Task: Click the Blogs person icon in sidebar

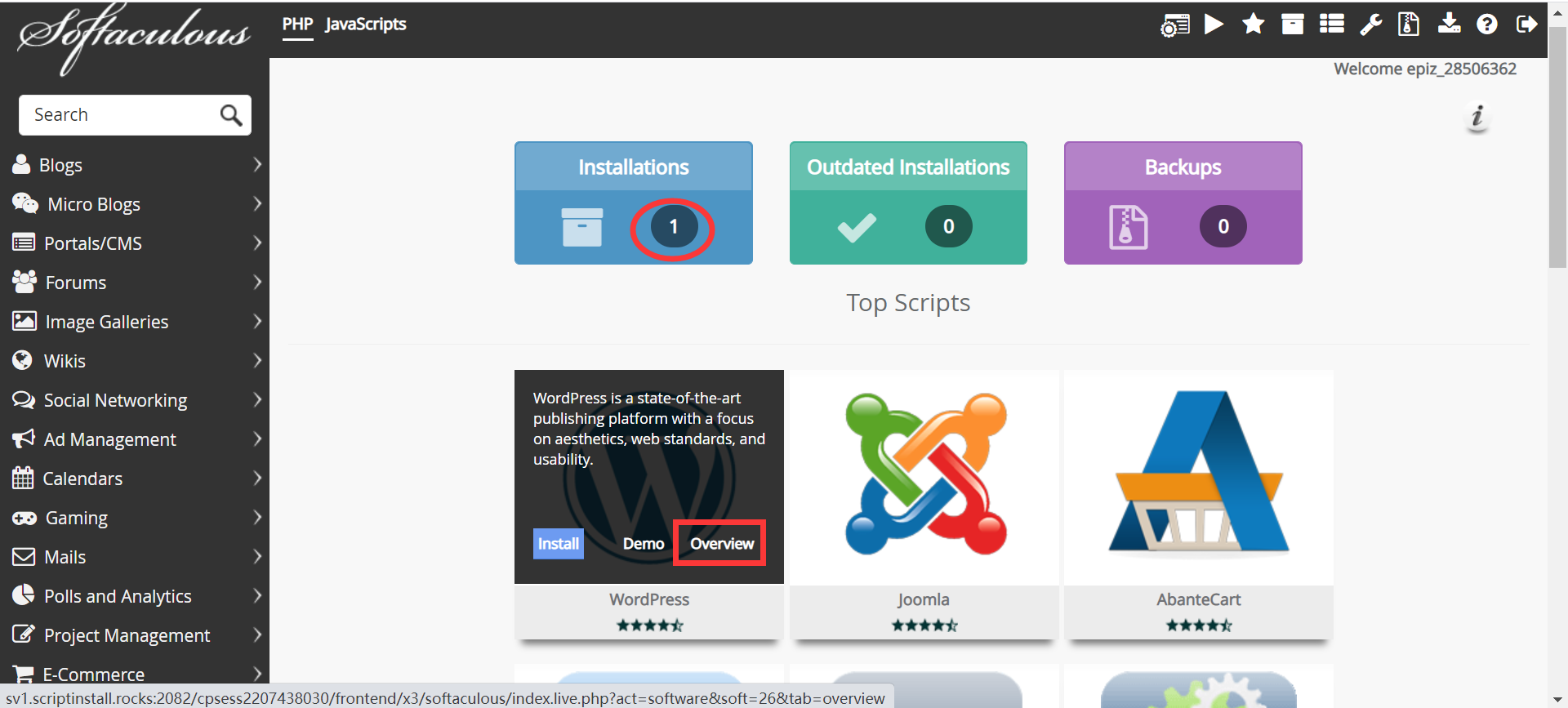Action: [21, 164]
